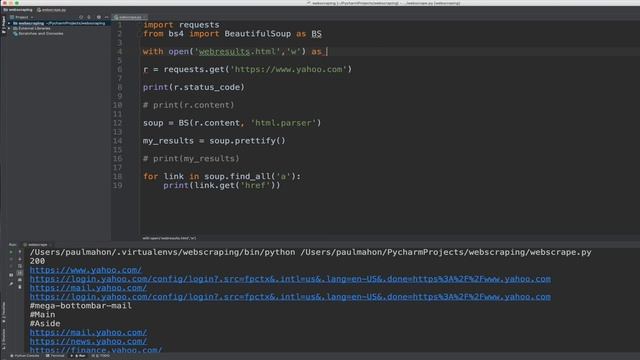Click the Up the Stack Trace arrow
The width and height of the screenshot is (640, 360).
point(20,251)
